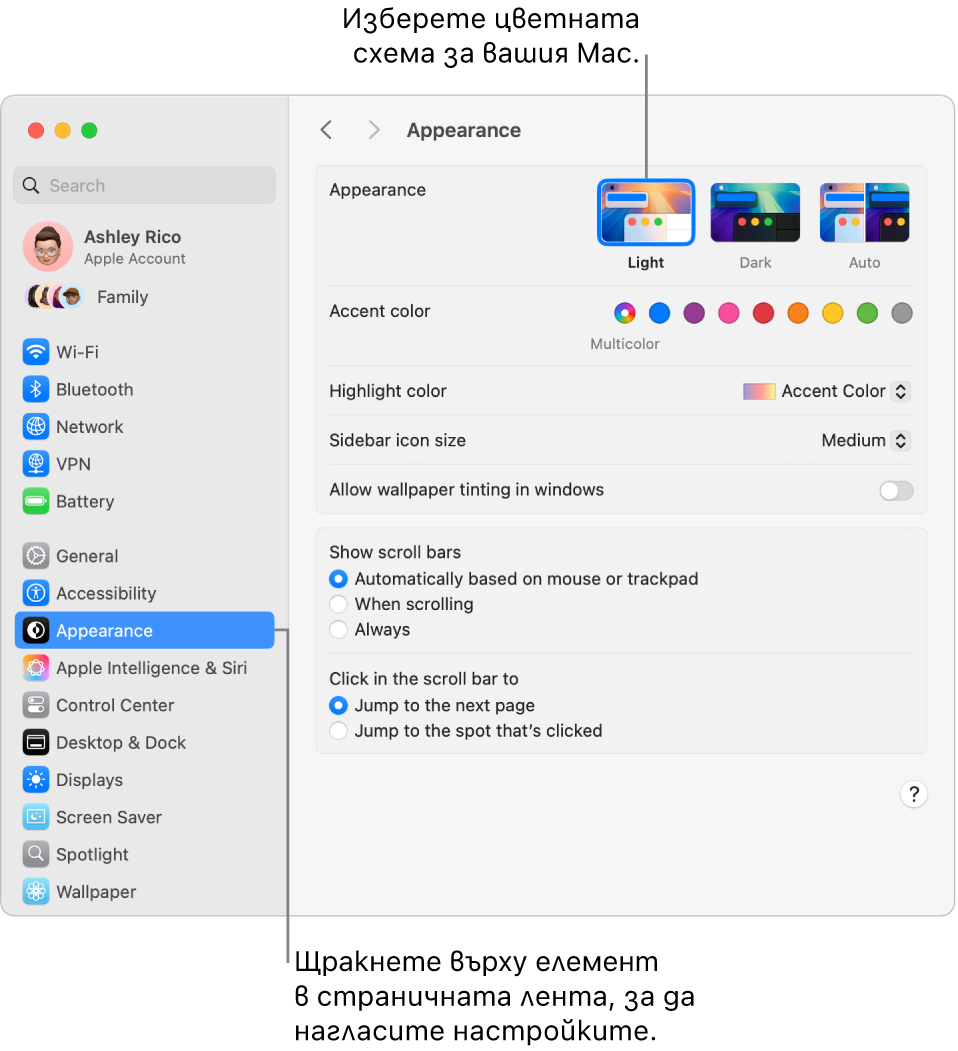The width and height of the screenshot is (958, 1051).
Task: Open the Battery sidebar entry
Action: [144, 501]
